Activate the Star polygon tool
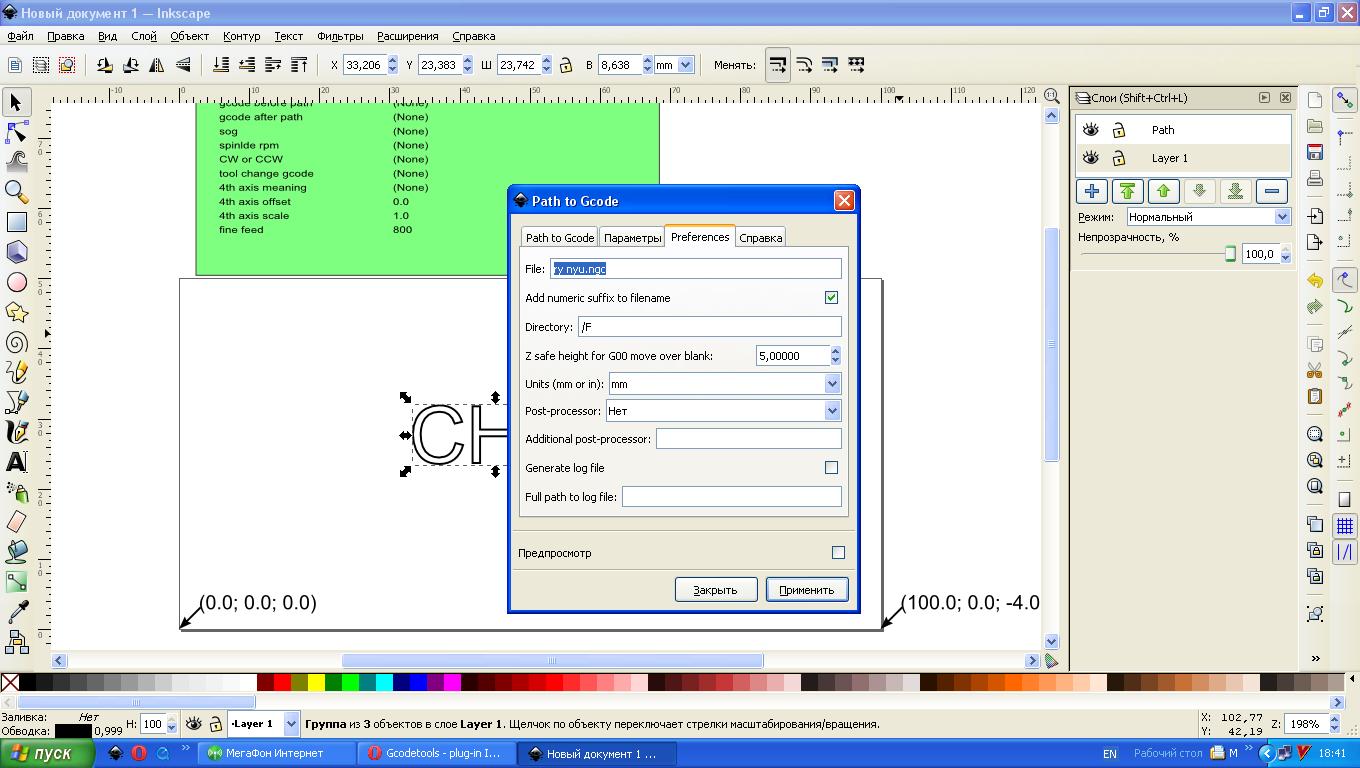This screenshot has width=1360, height=768. (16, 312)
